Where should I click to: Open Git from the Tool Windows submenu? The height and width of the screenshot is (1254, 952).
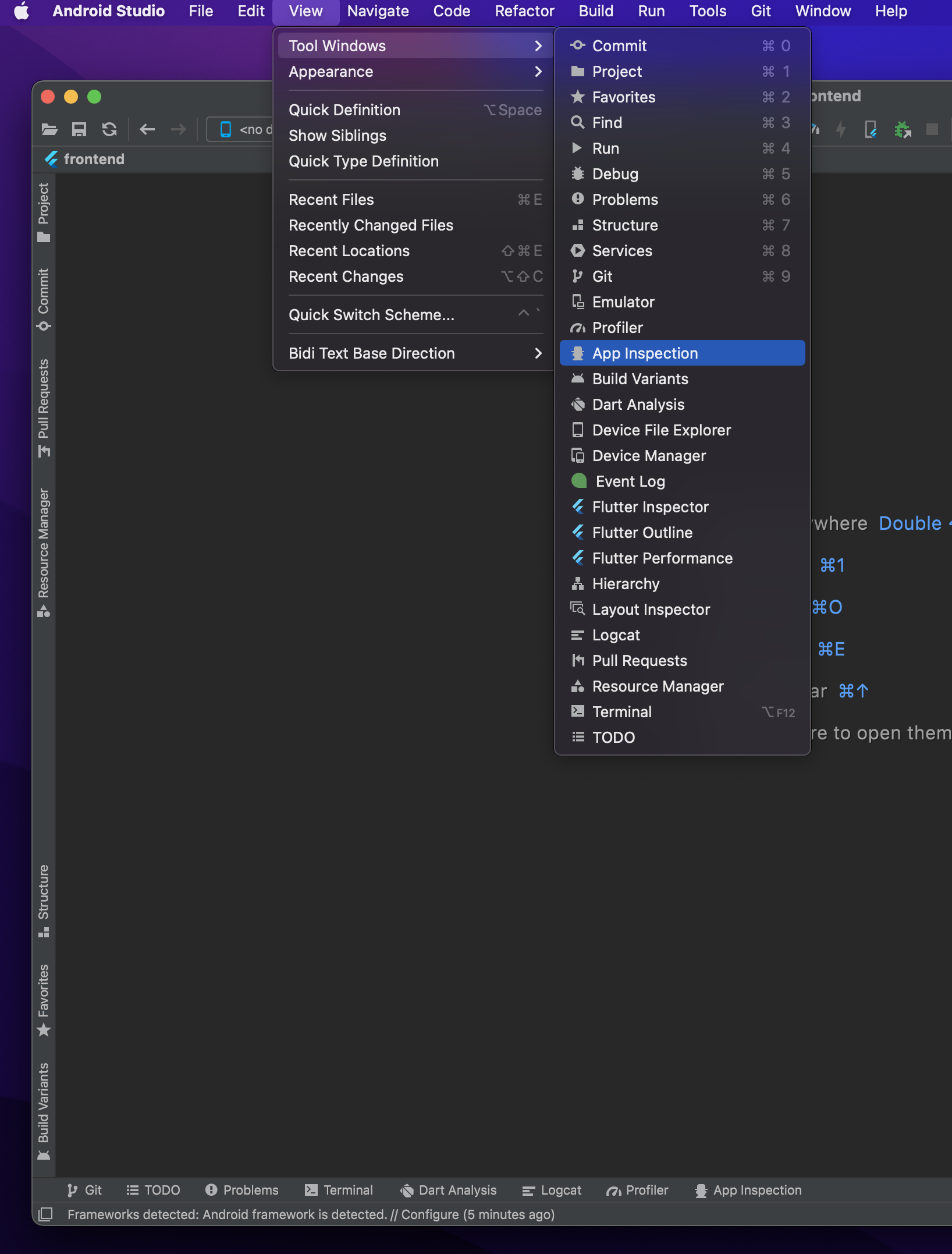(x=682, y=277)
